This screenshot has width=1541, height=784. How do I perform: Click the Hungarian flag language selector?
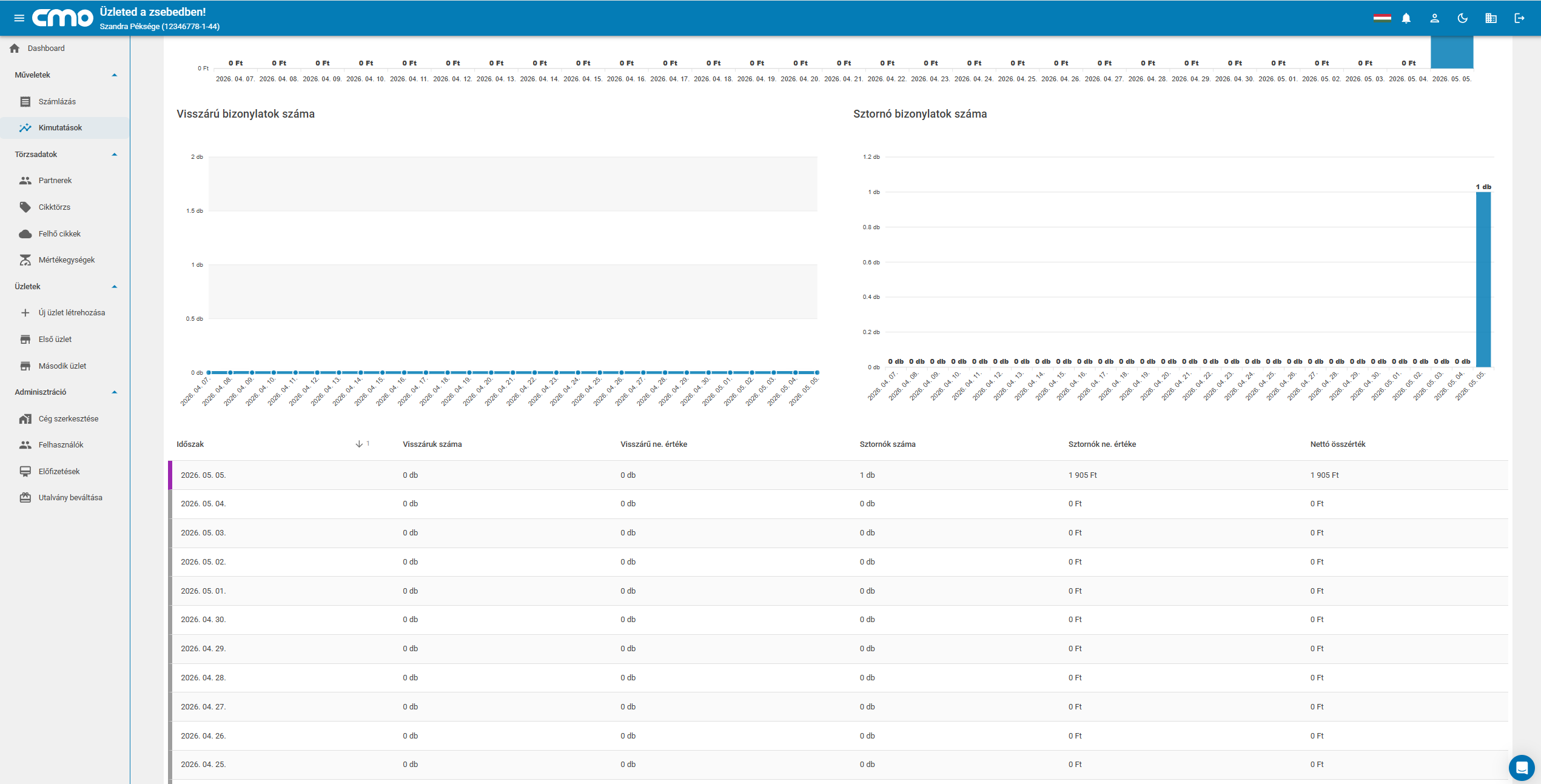coord(1382,18)
